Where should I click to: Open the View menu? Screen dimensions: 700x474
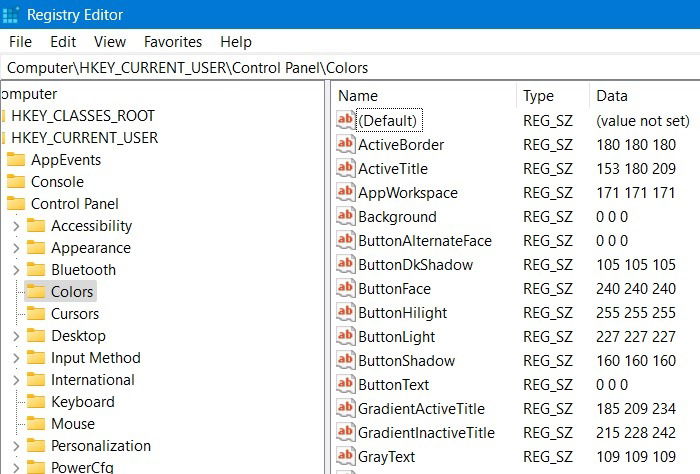[110, 42]
